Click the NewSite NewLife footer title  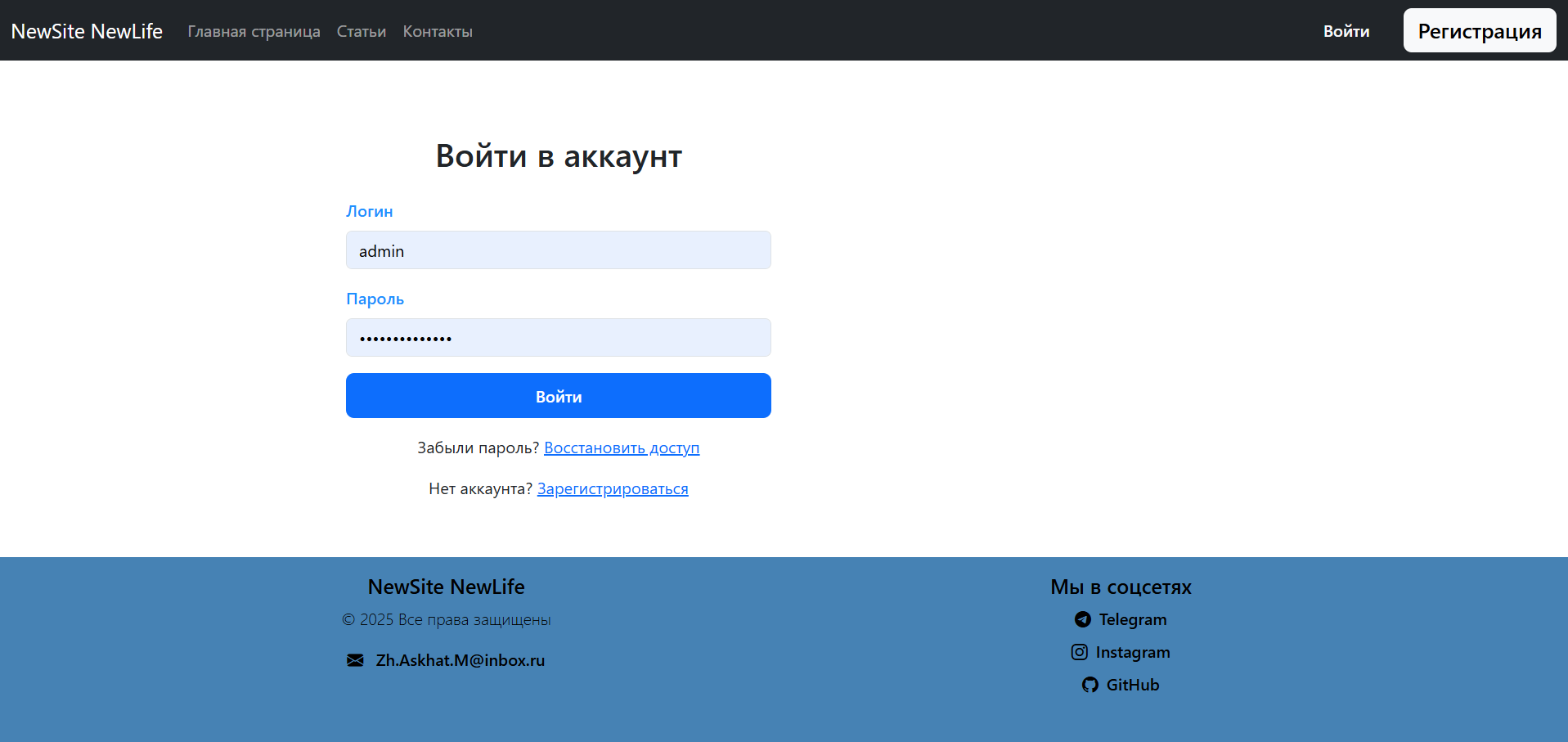point(446,587)
